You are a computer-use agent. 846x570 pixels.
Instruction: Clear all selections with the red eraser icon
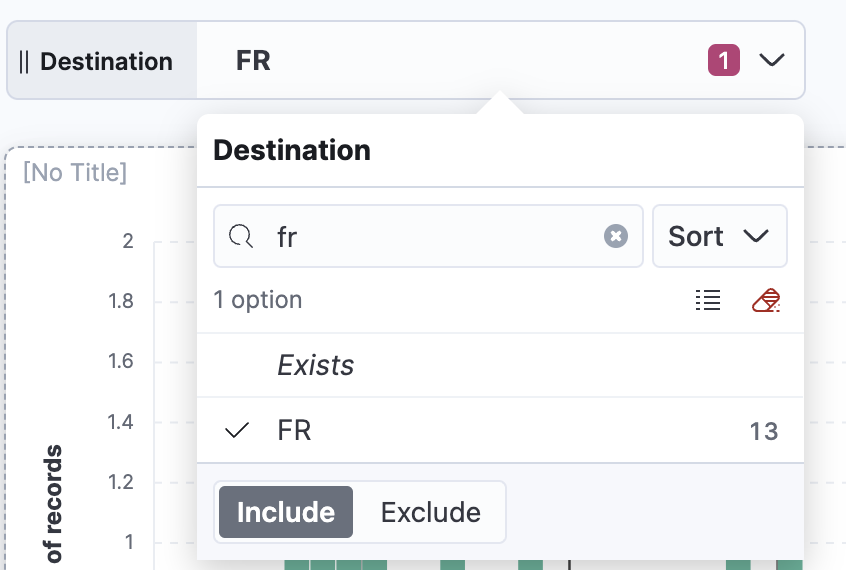[x=766, y=300]
